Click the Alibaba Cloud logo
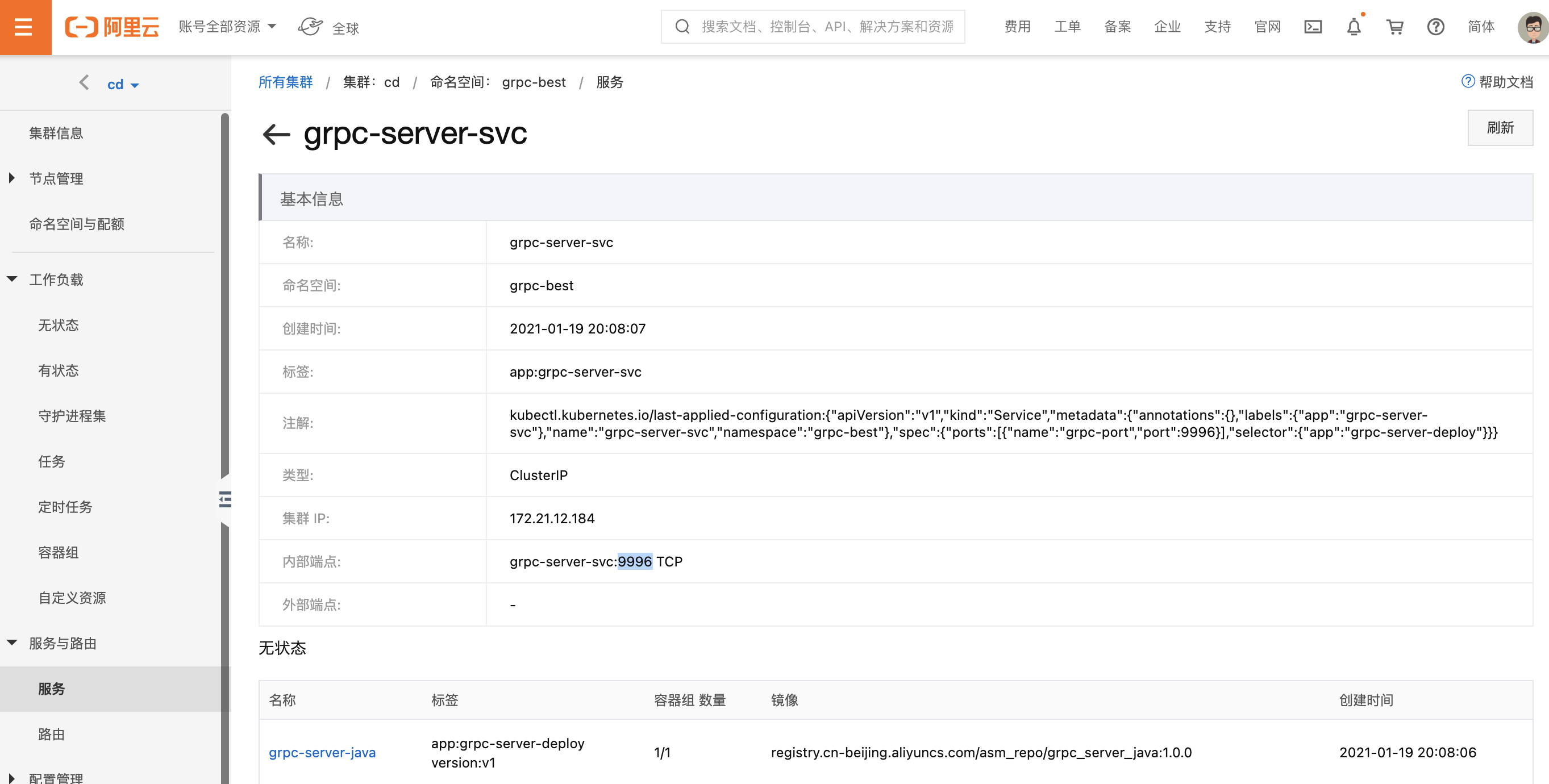This screenshot has width=1549, height=784. pyautogui.click(x=112, y=27)
